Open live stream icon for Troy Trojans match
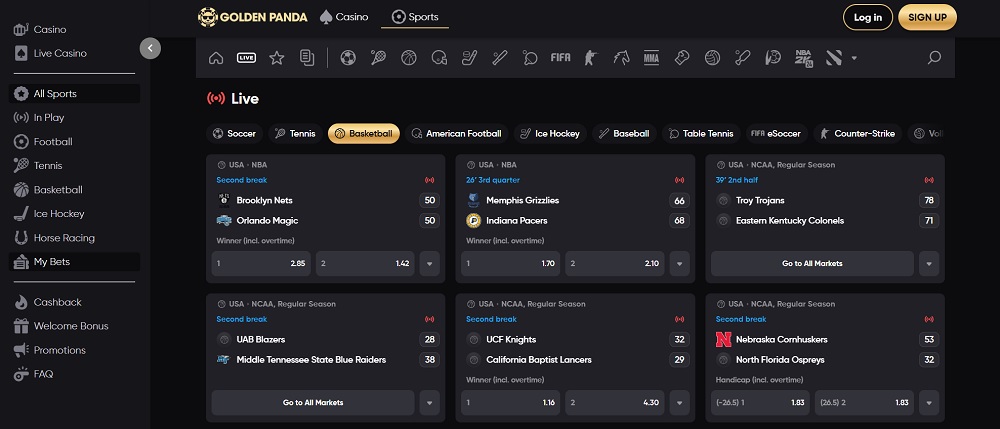 click(x=929, y=180)
